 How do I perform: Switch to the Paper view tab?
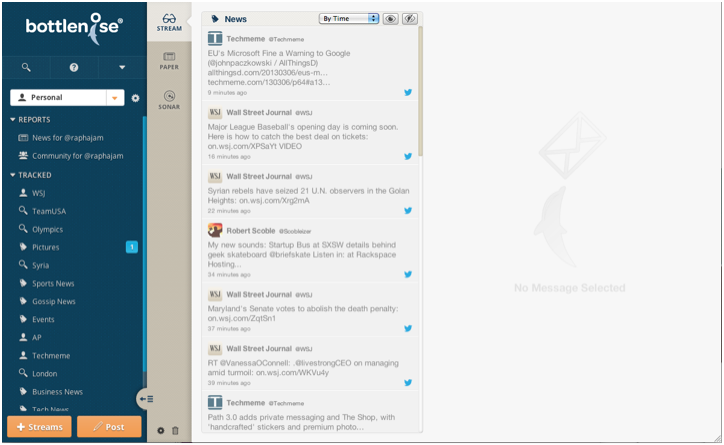click(169, 61)
